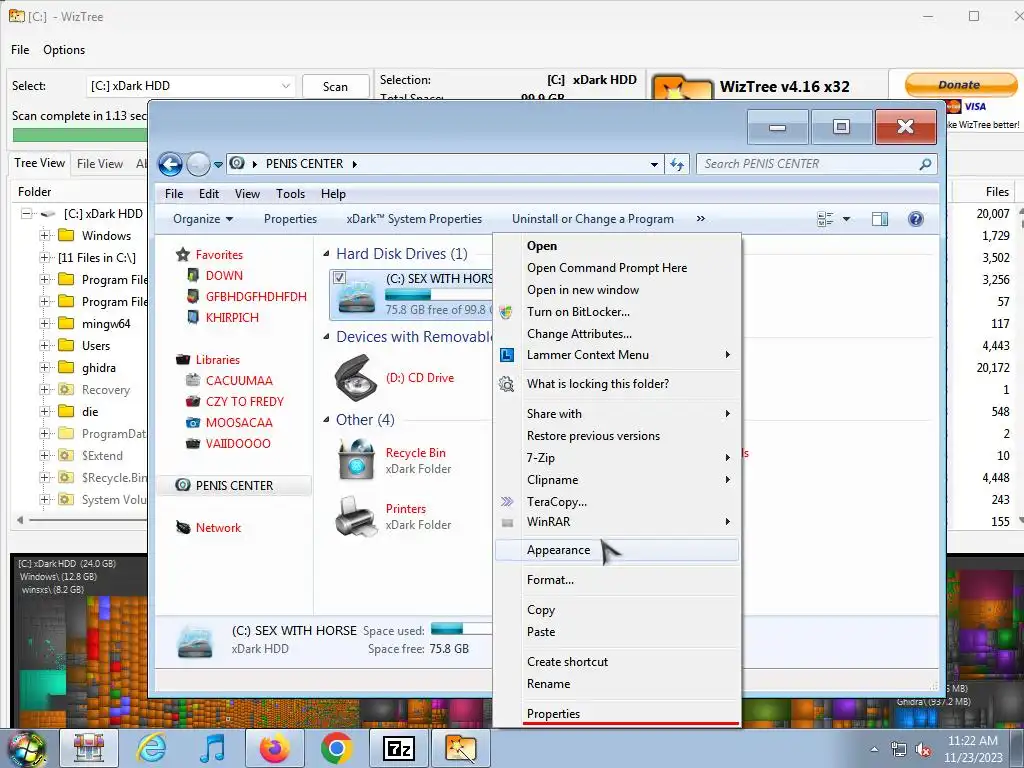Image resolution: width=1024 pixels, height=768 pixels.
Task: Click the Donate button in WizTree
Action: click(x=960, y=85)
